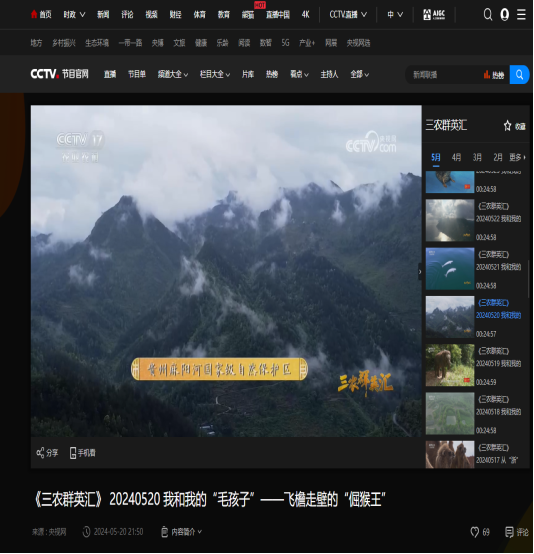
Task: Open the 热榜 link in search box
Action: 494,75
